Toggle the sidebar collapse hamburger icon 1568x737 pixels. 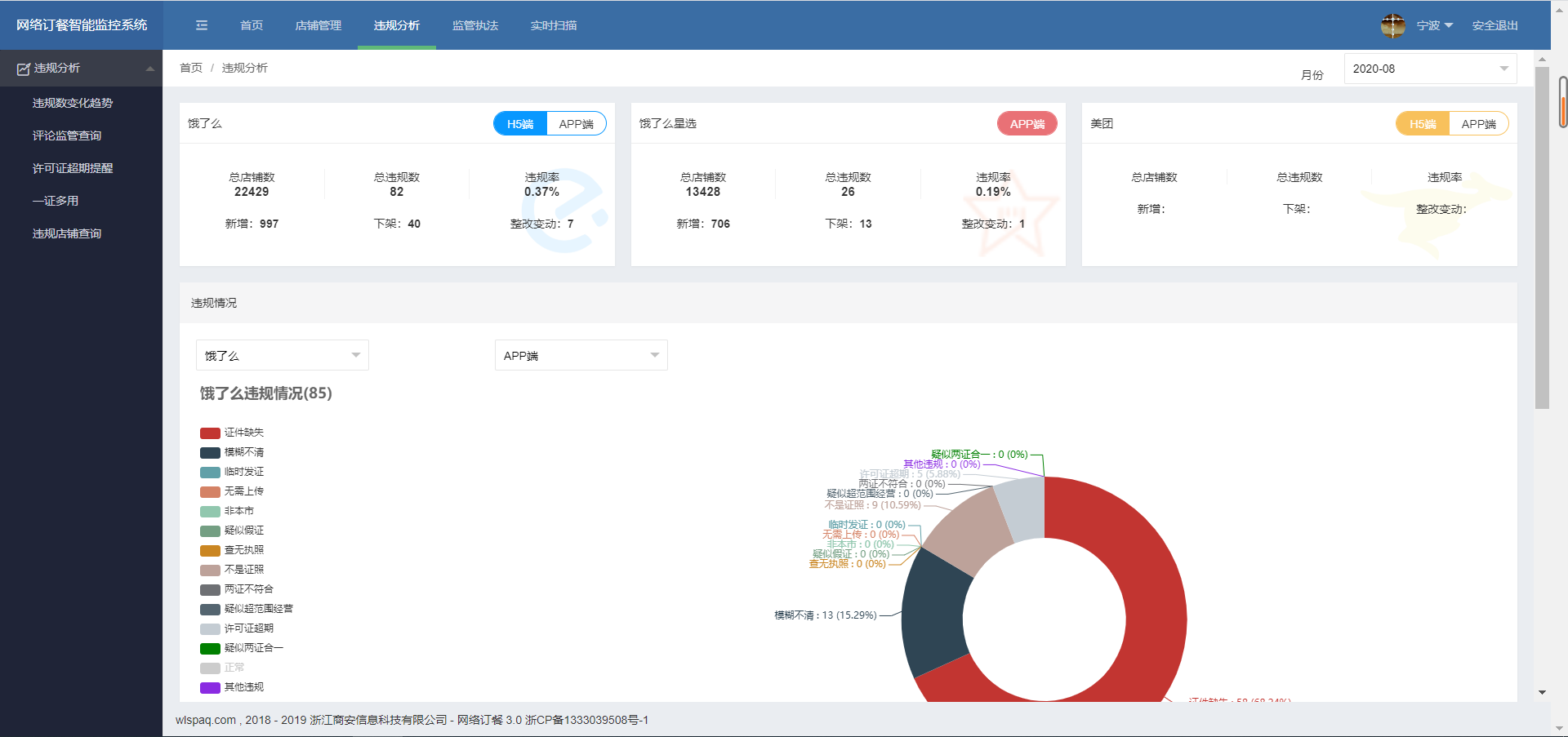point(202,25)
